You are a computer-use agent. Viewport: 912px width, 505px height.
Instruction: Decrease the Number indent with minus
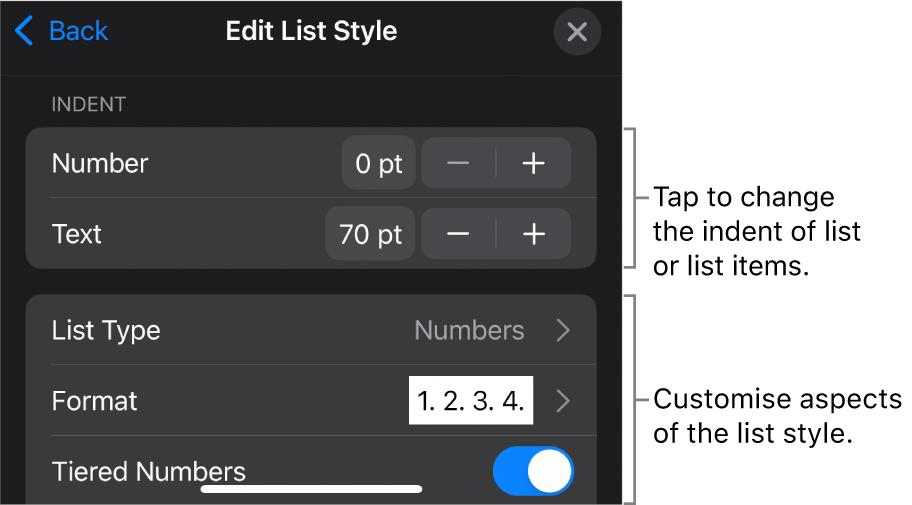coord(458,164)
